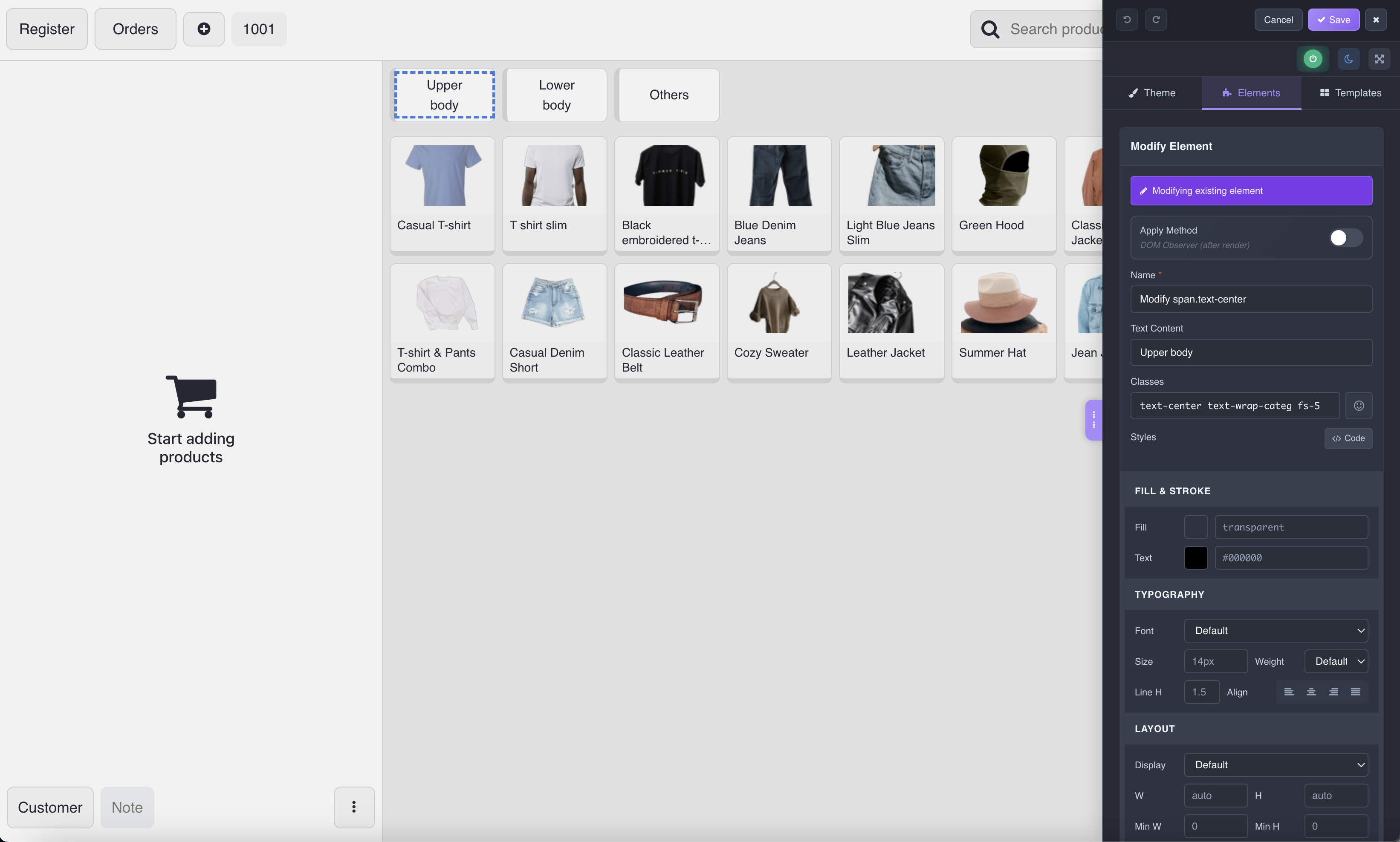Image resolution: width=1400 pixels, height=842 pixels.
Task: Set text alignment to center
Action: point(1311,692)
